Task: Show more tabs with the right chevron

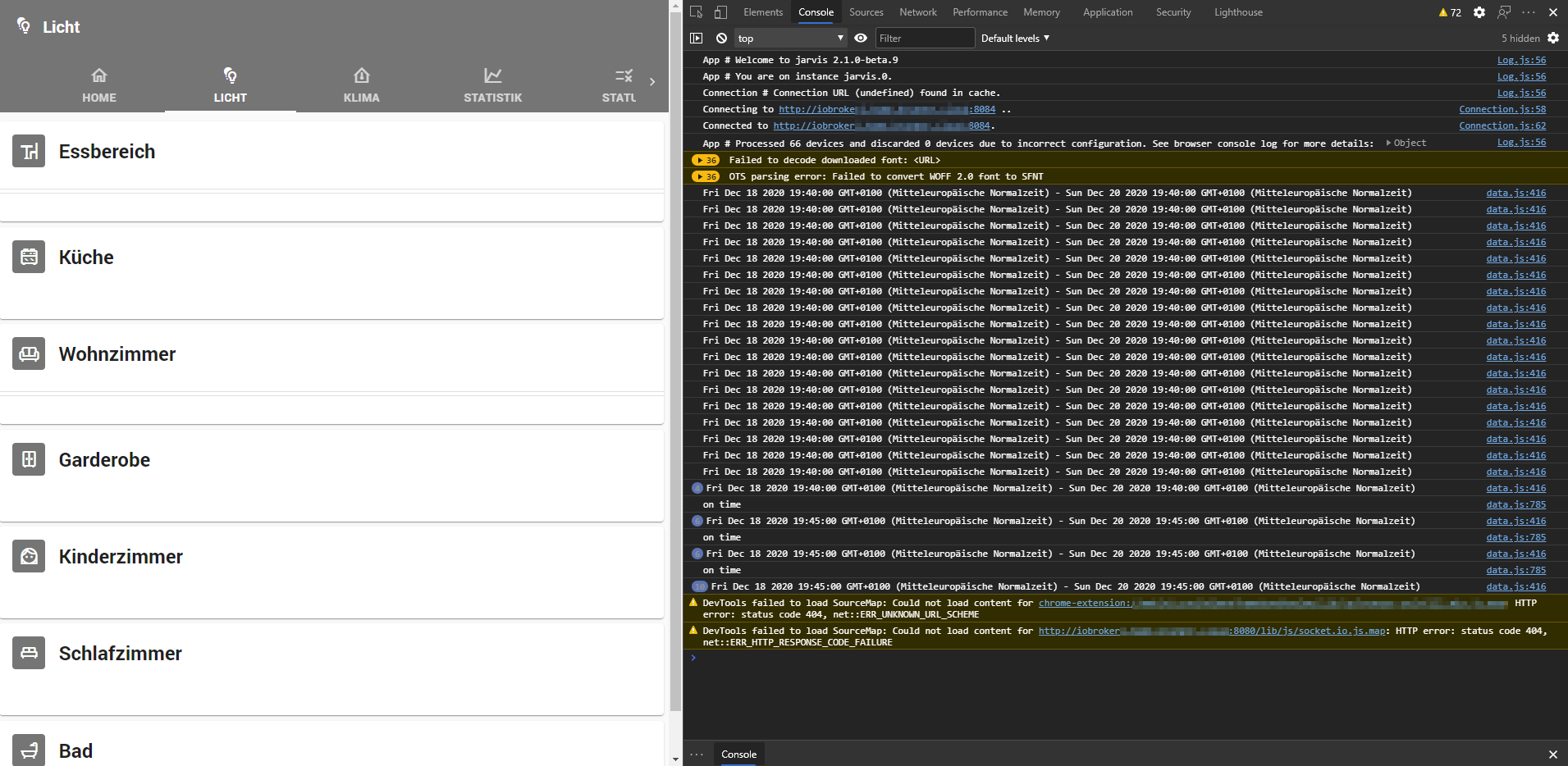Action: click(652, 82)
